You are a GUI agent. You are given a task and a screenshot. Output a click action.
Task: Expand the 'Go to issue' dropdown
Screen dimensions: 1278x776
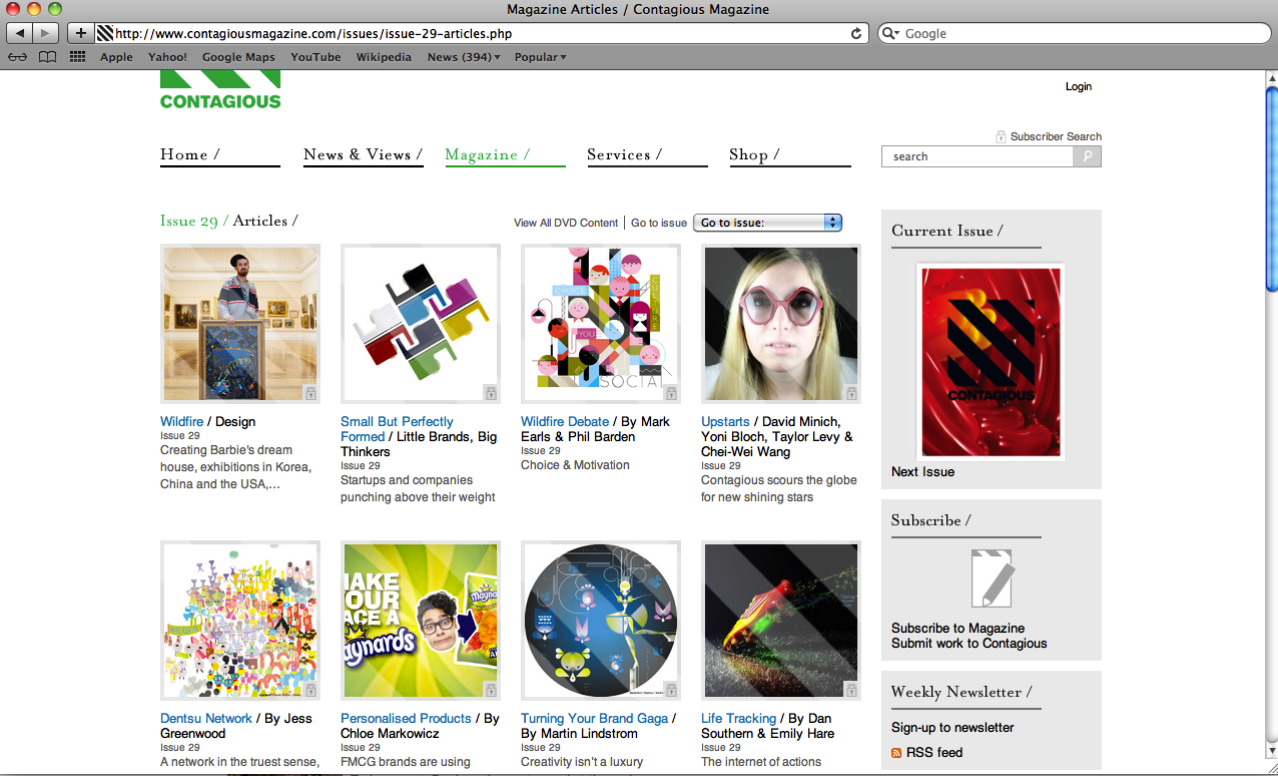pos(767,223)
